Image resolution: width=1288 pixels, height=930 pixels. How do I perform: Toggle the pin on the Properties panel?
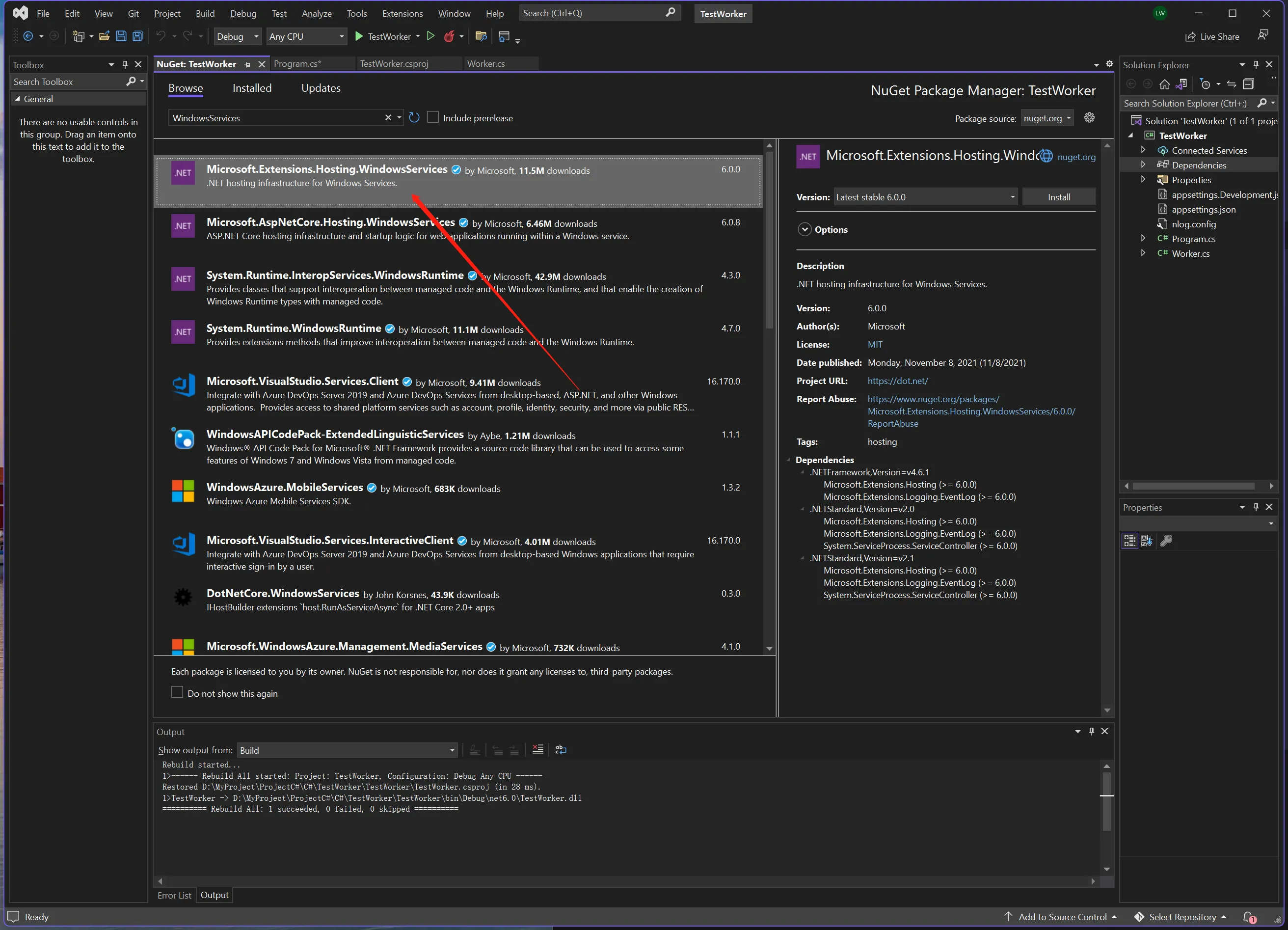pyautogui.click(x=1256, y=507)
